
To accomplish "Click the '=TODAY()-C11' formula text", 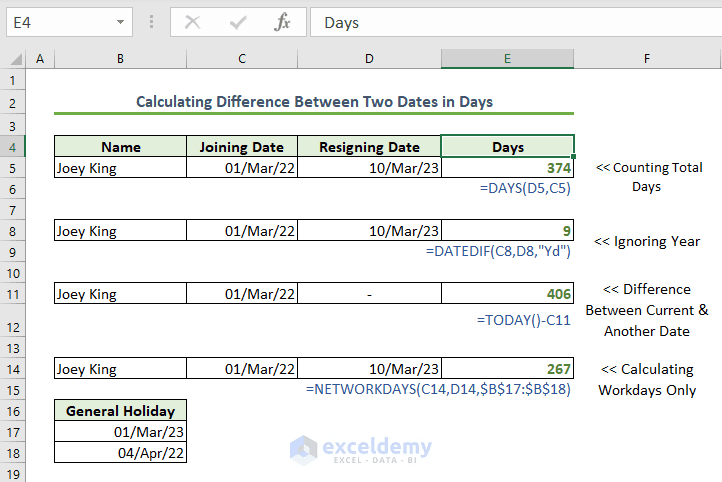I will pyautogui.click(x=524, y=320).
